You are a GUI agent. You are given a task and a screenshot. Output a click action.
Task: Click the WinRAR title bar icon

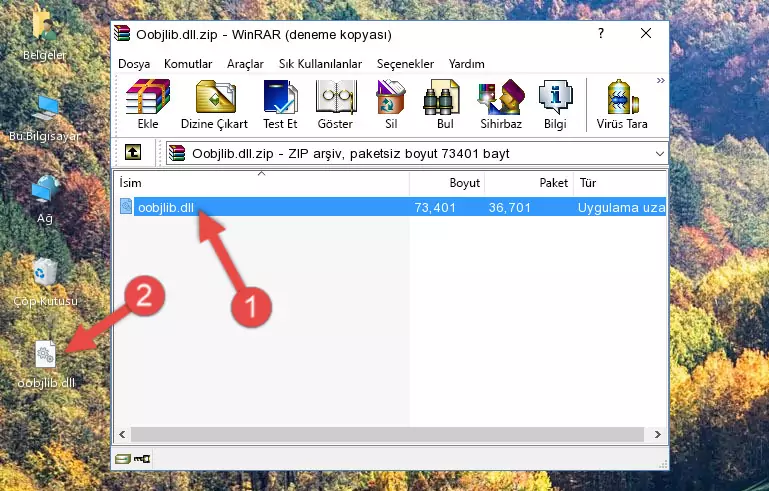122,34
